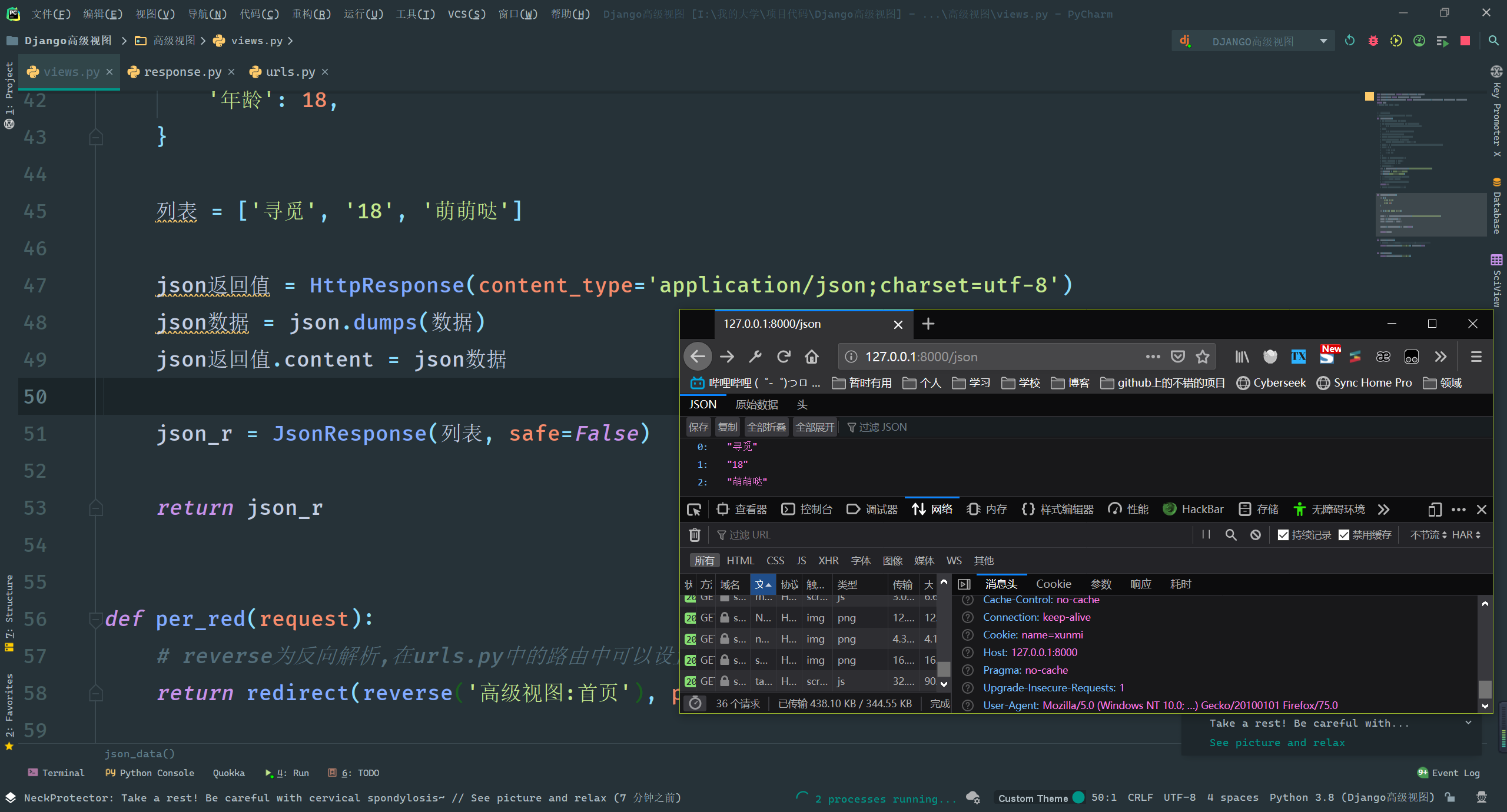This screenshot has height=812, width=1507.
Task: Open the 代码(C) menu
Action: pos(259,14)
